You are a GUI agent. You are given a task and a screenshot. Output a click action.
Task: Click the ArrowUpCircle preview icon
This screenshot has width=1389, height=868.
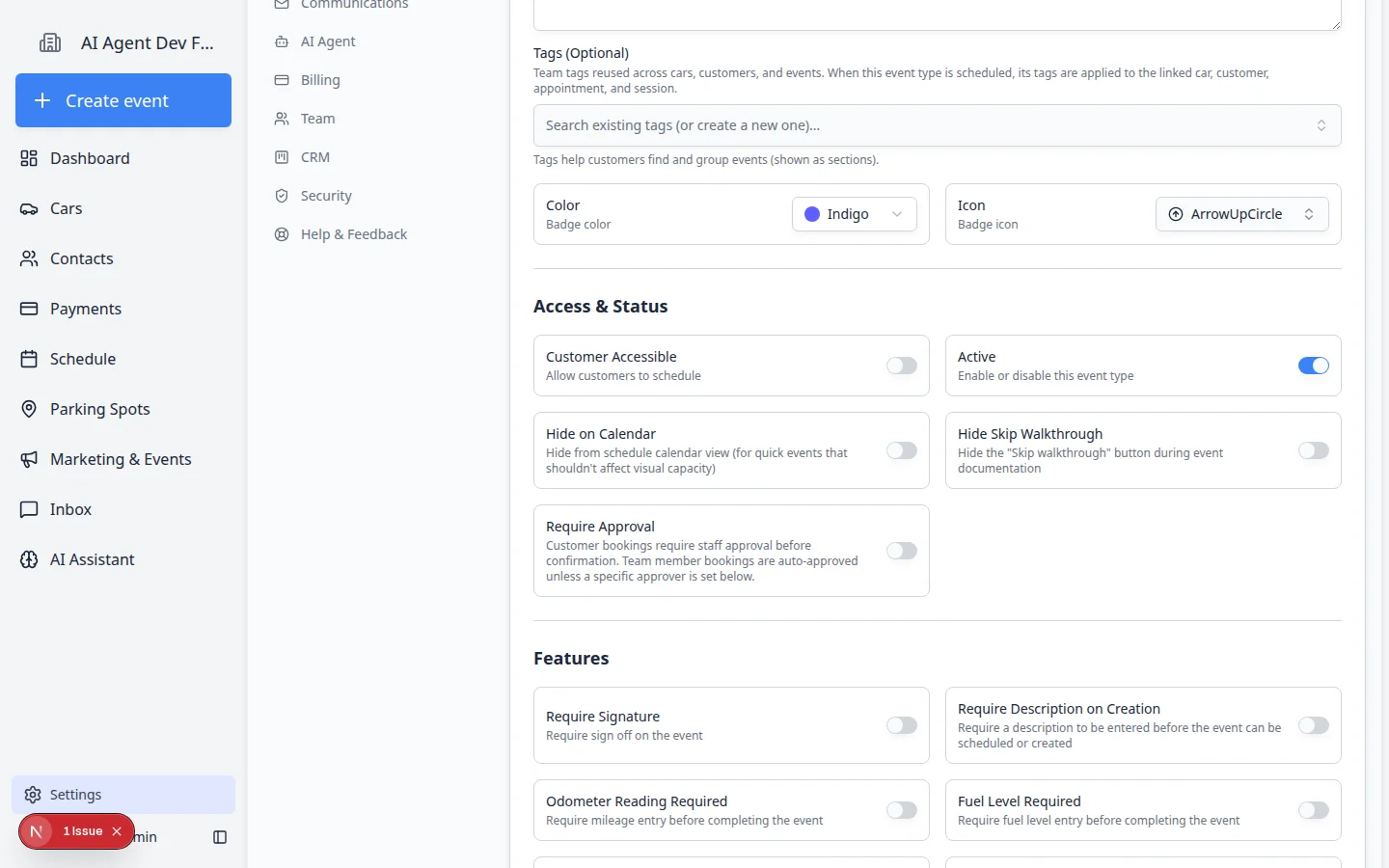pos(1176,214)
